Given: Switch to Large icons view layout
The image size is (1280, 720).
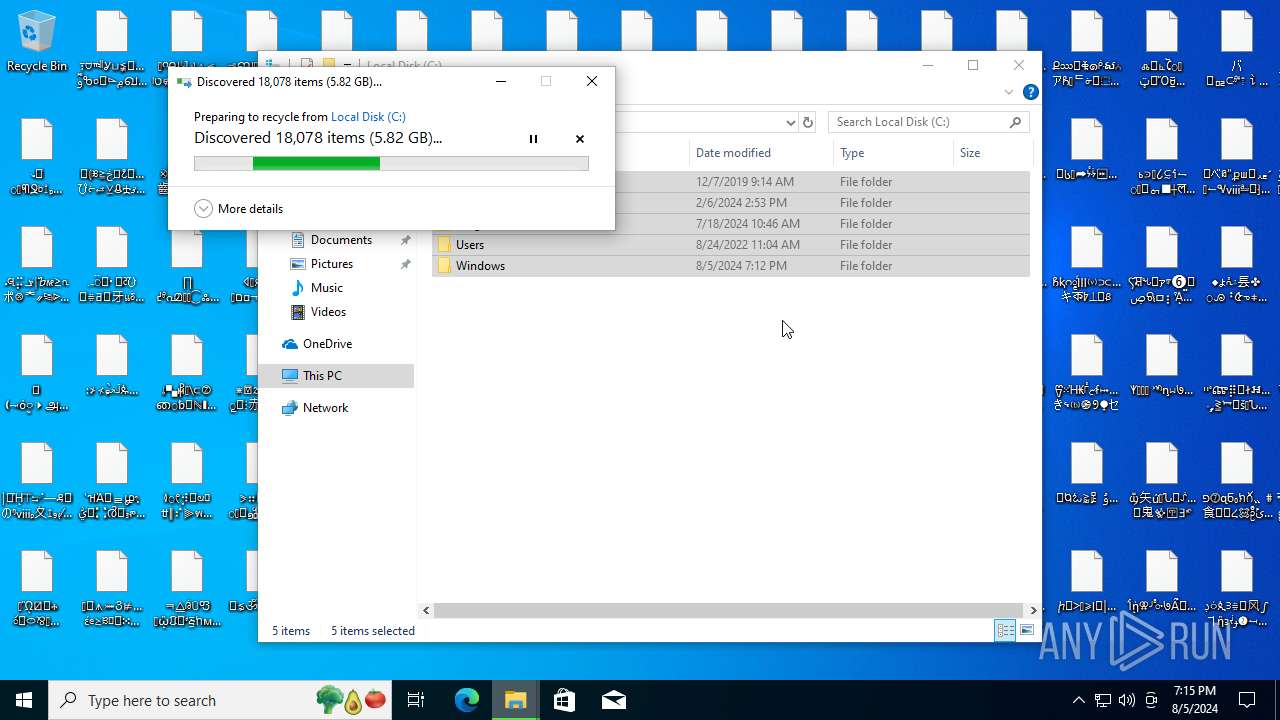Looking at the screenshot, I should [1027, 630].
